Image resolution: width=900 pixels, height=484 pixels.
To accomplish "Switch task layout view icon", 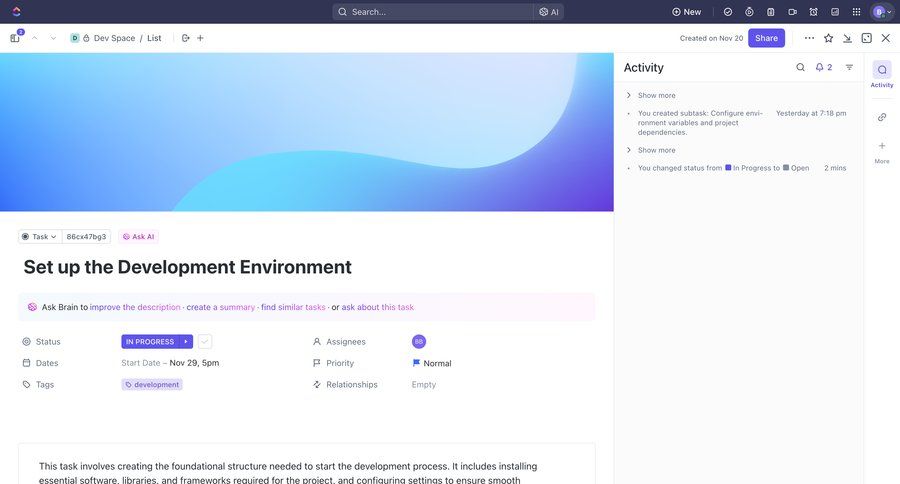I will tap(867, 38).
